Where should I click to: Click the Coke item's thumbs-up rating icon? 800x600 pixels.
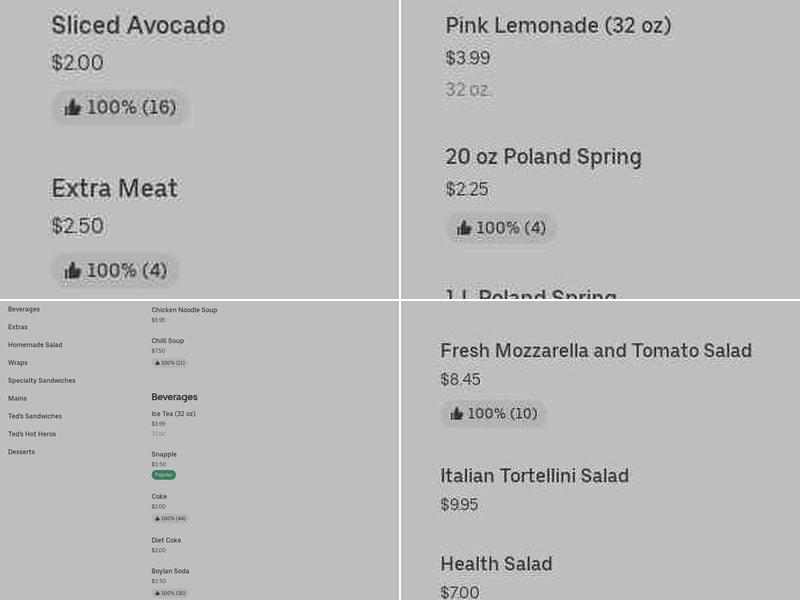tap(169, 518)
